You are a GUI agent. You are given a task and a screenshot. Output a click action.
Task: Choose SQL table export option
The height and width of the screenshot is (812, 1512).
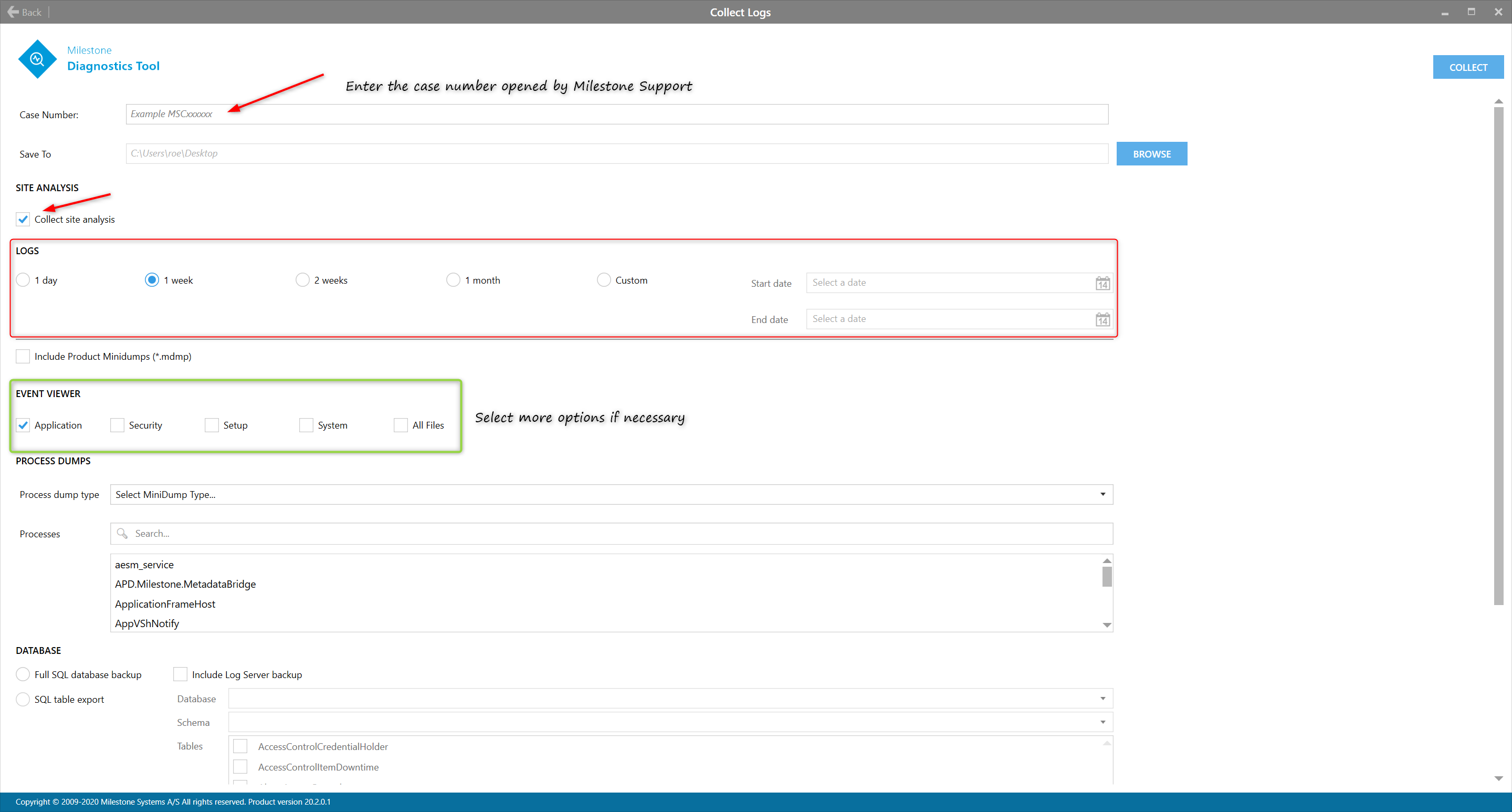tap(23, 699)
